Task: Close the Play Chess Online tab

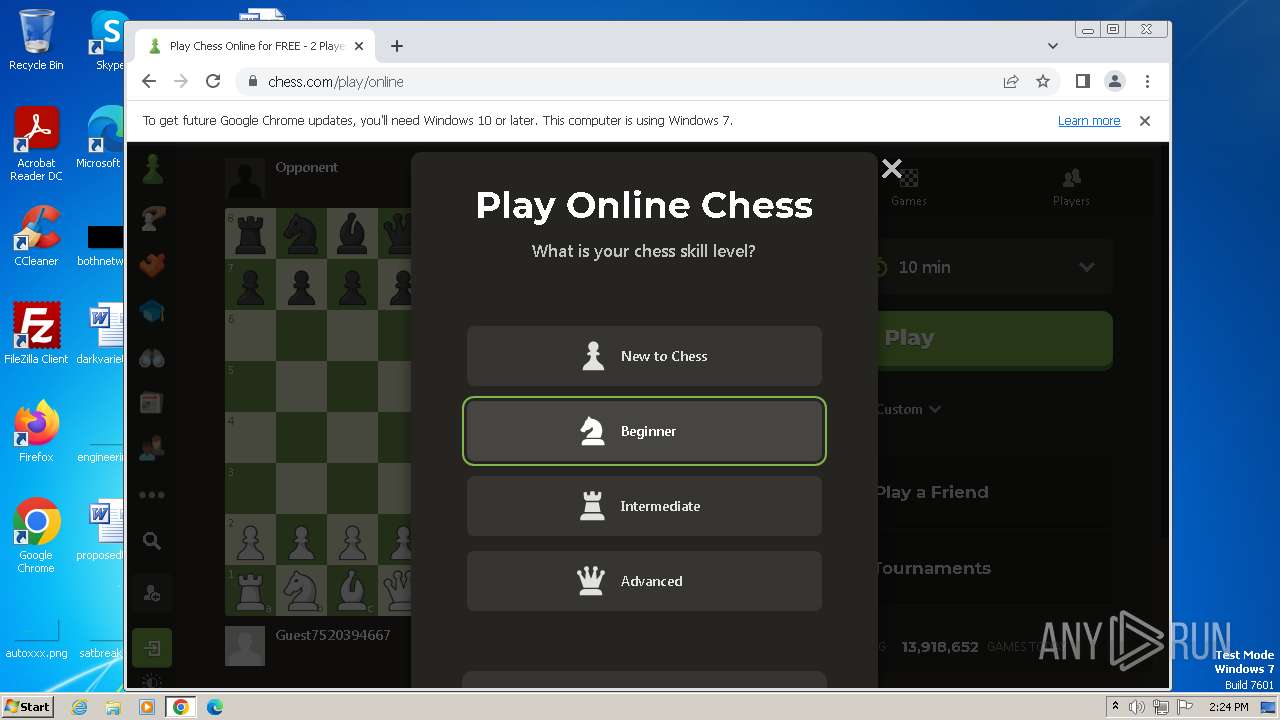Action: pos(359,46)
